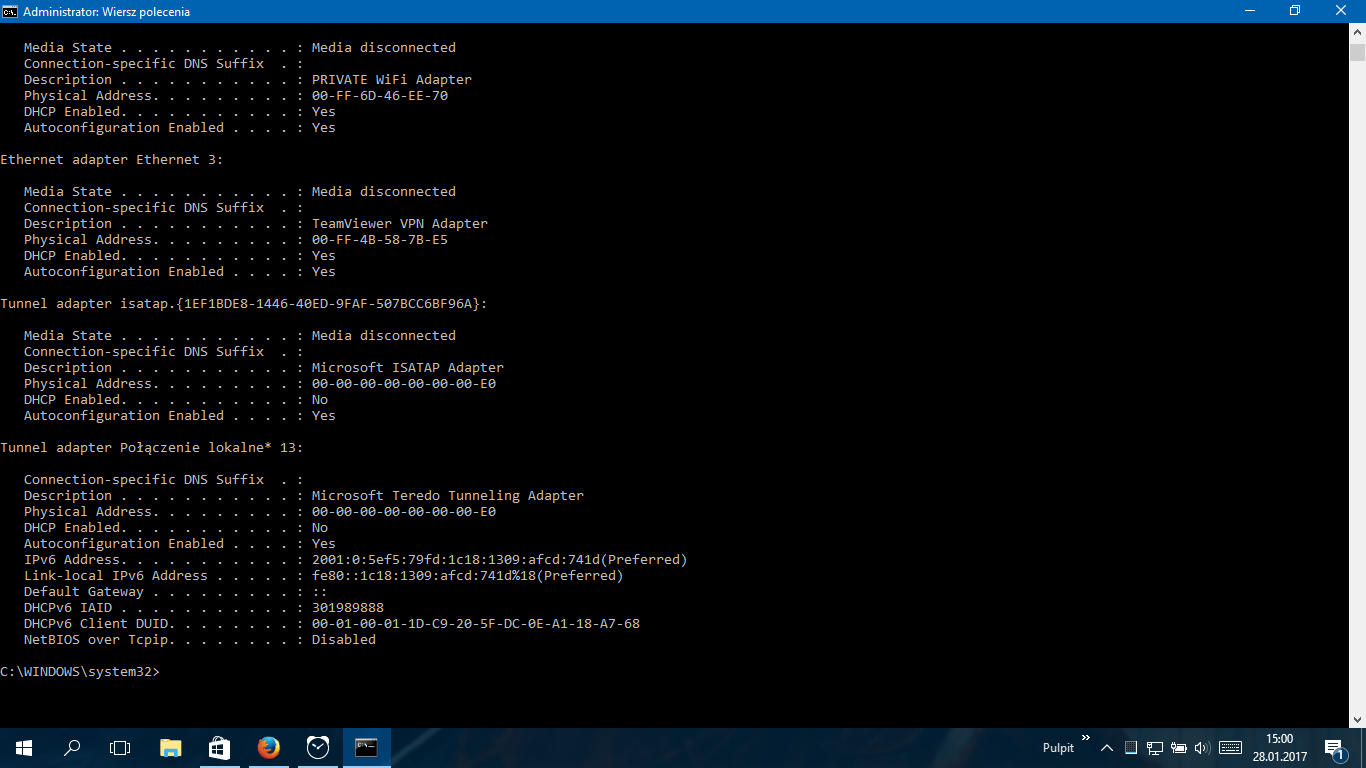Click MAC address 00-FF-4B-58-7B-E5
The height and width of the screenshot is (768, 1366).
(379, 240)
